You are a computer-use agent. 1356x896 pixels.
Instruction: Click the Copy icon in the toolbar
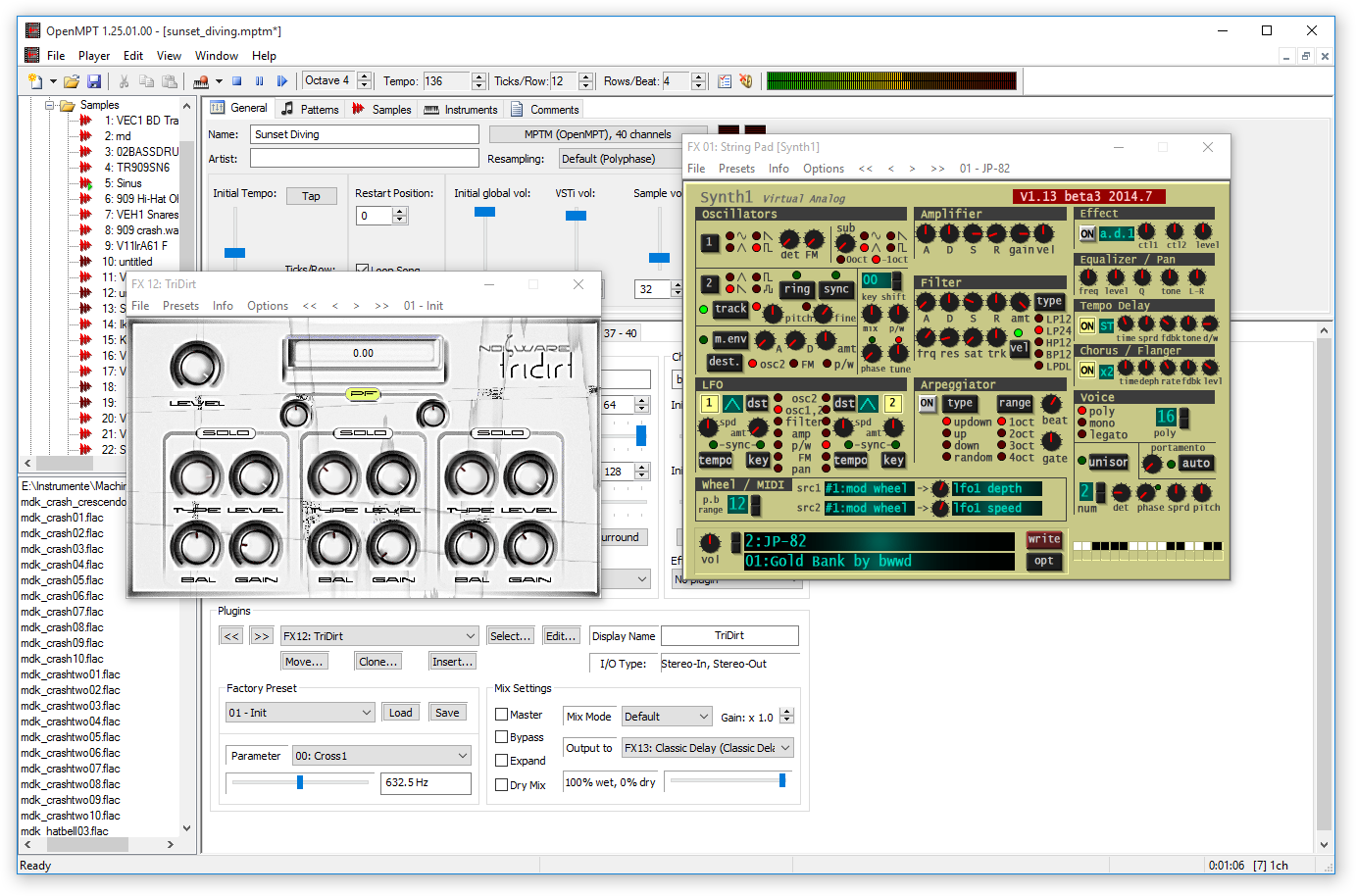pyautogui.click(x=147, y=81)
